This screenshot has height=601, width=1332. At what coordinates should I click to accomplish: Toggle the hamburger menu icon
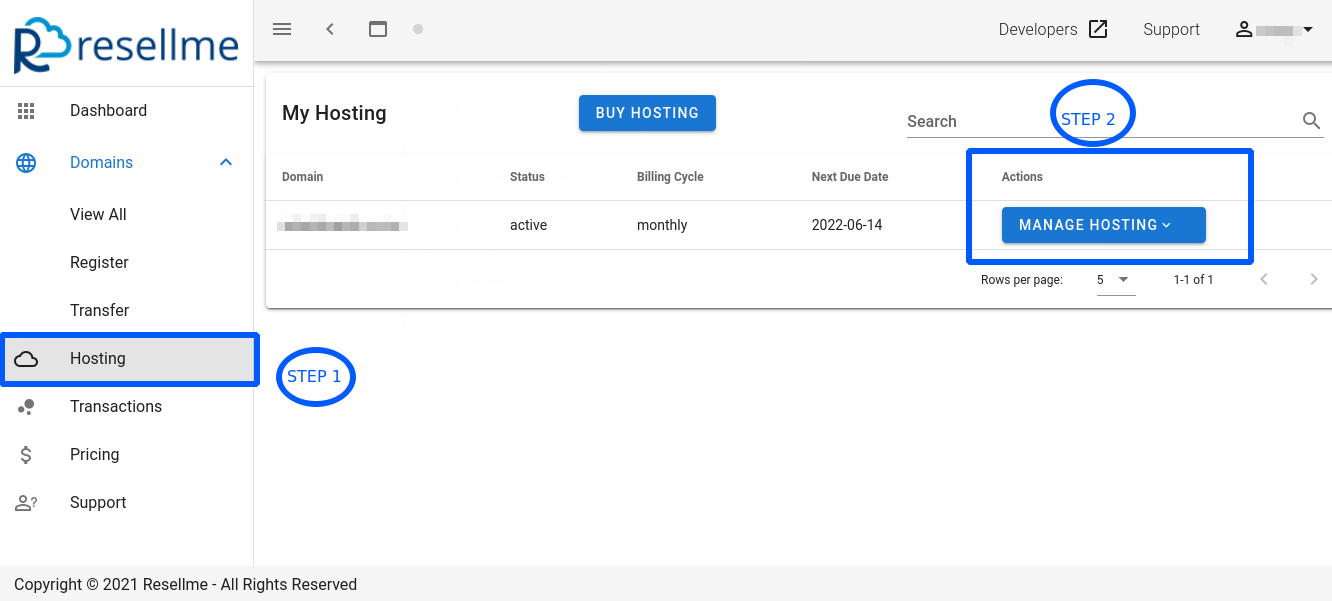tap(282, 29)
